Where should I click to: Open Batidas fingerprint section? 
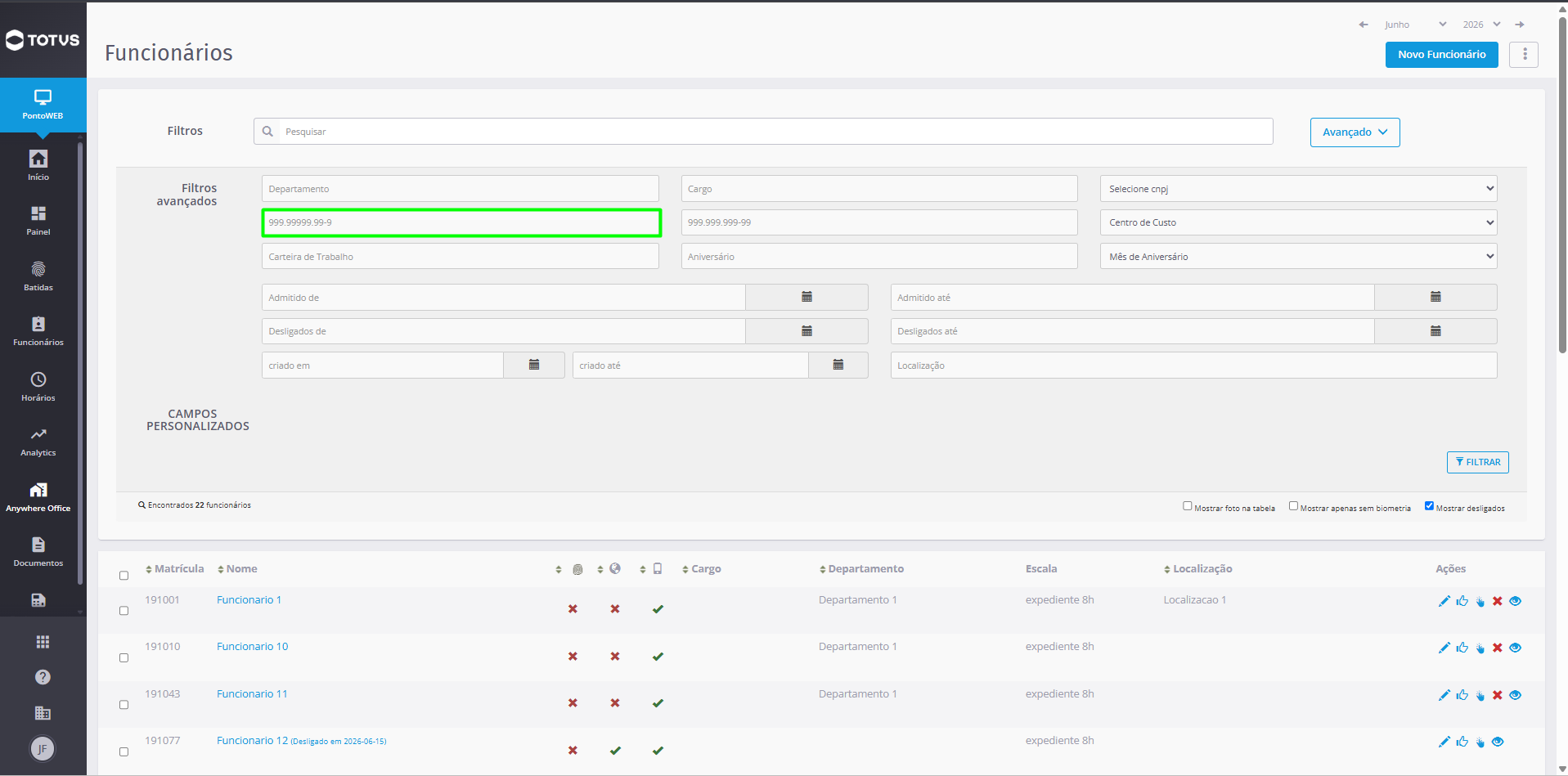38,276
